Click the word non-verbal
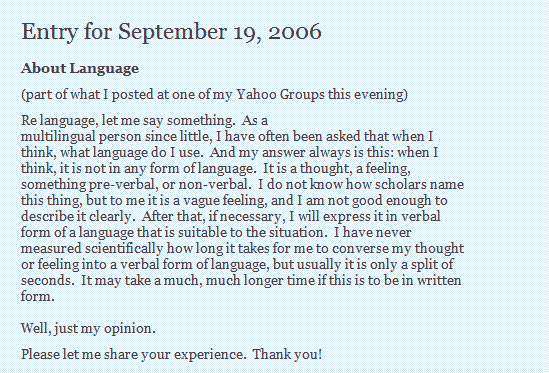Screen dimensions: 549x373 click(x=214, y=185)
